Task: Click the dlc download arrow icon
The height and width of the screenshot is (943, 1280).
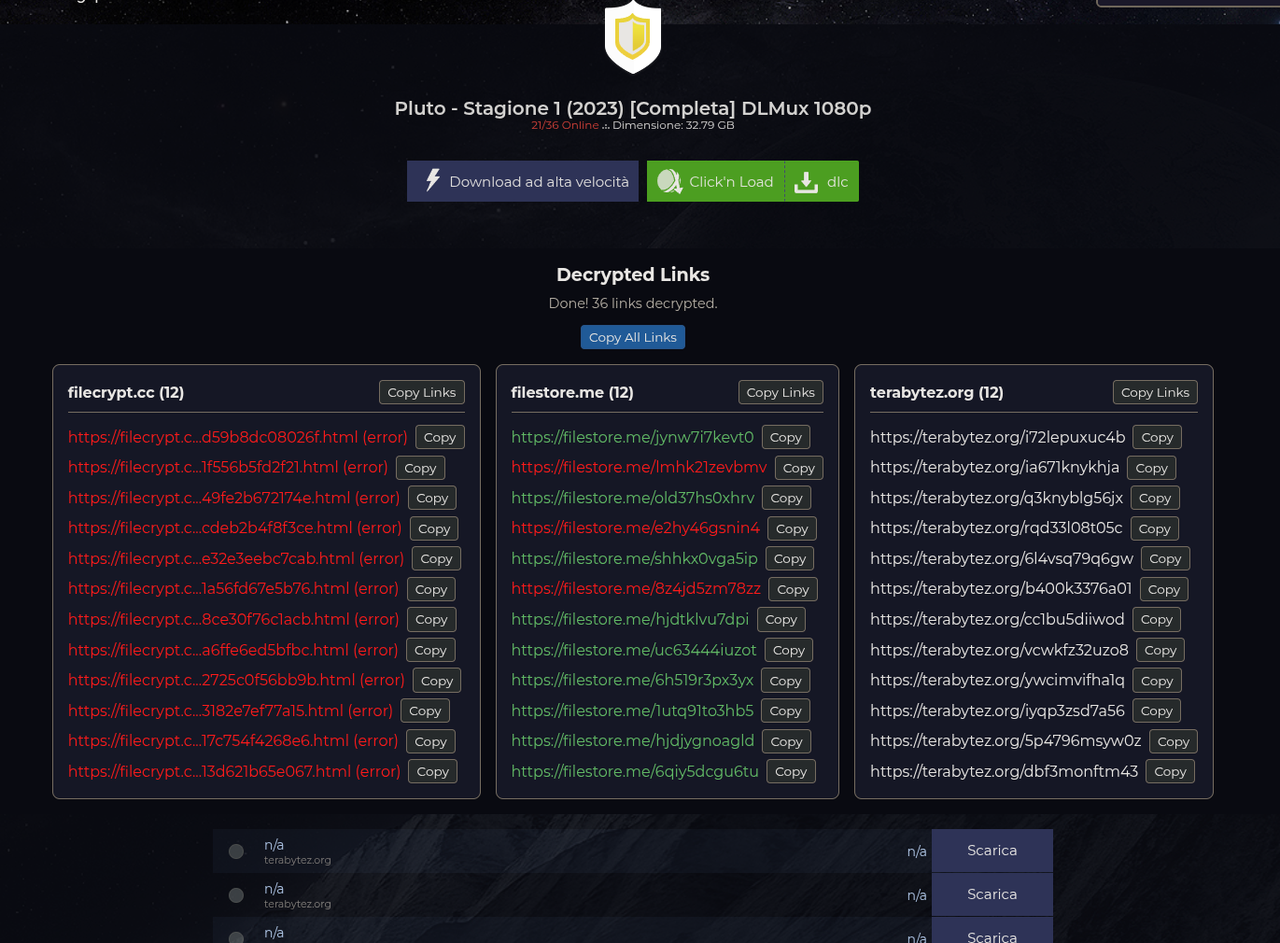Action: [806, 181]
